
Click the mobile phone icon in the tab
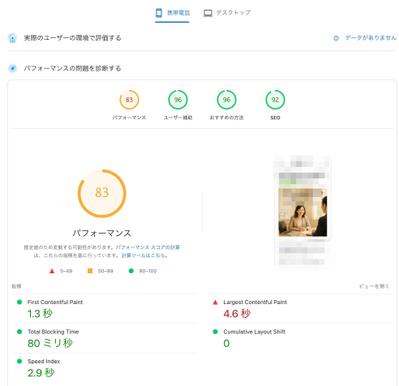[159, 13]
